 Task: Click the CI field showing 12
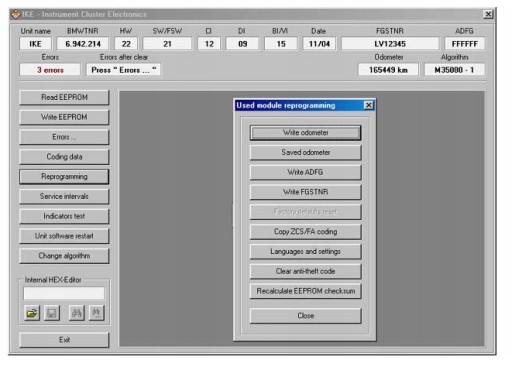(x=209, y=44)
